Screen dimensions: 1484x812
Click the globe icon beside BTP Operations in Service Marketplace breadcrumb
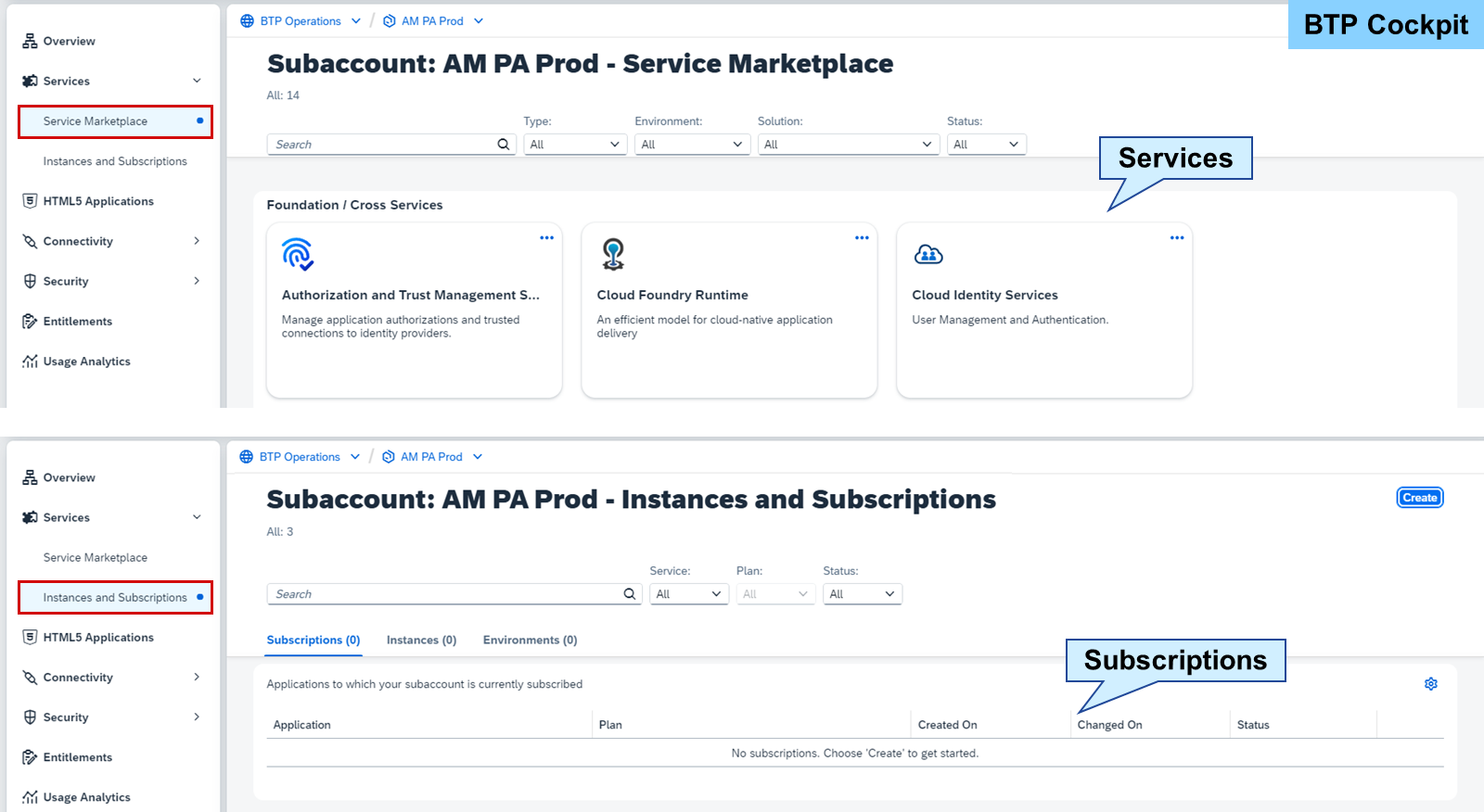click(247, 21)
